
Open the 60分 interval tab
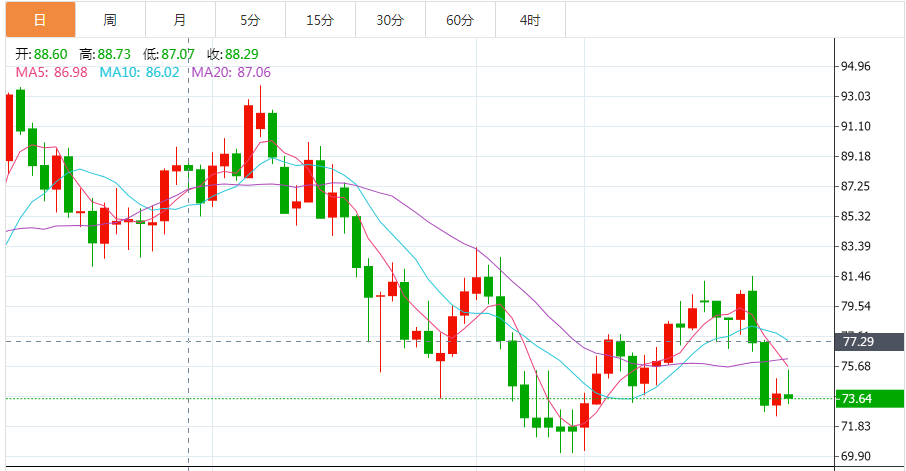pos(460,20)
